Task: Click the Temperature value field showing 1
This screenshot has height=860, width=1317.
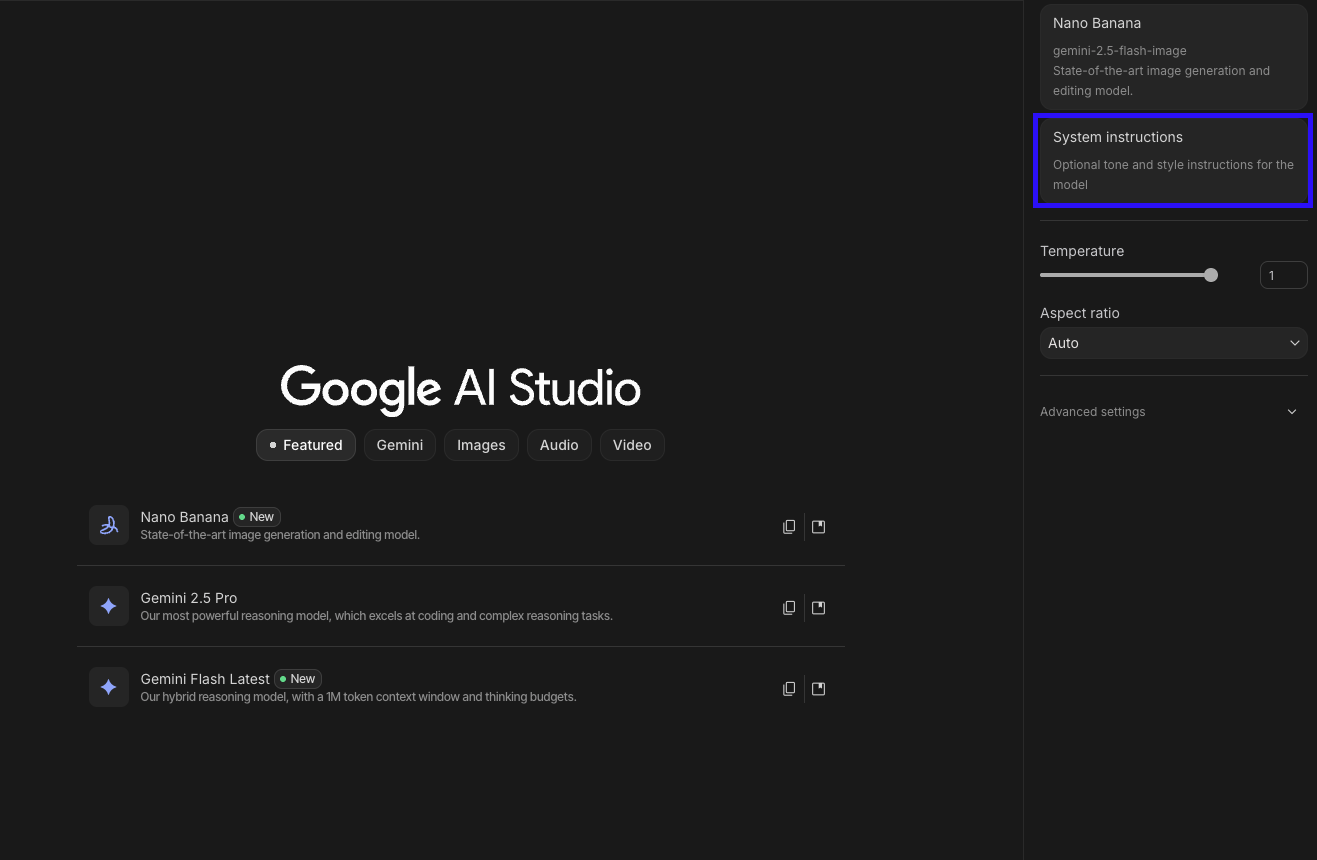Action: (x=1284, y=275)
